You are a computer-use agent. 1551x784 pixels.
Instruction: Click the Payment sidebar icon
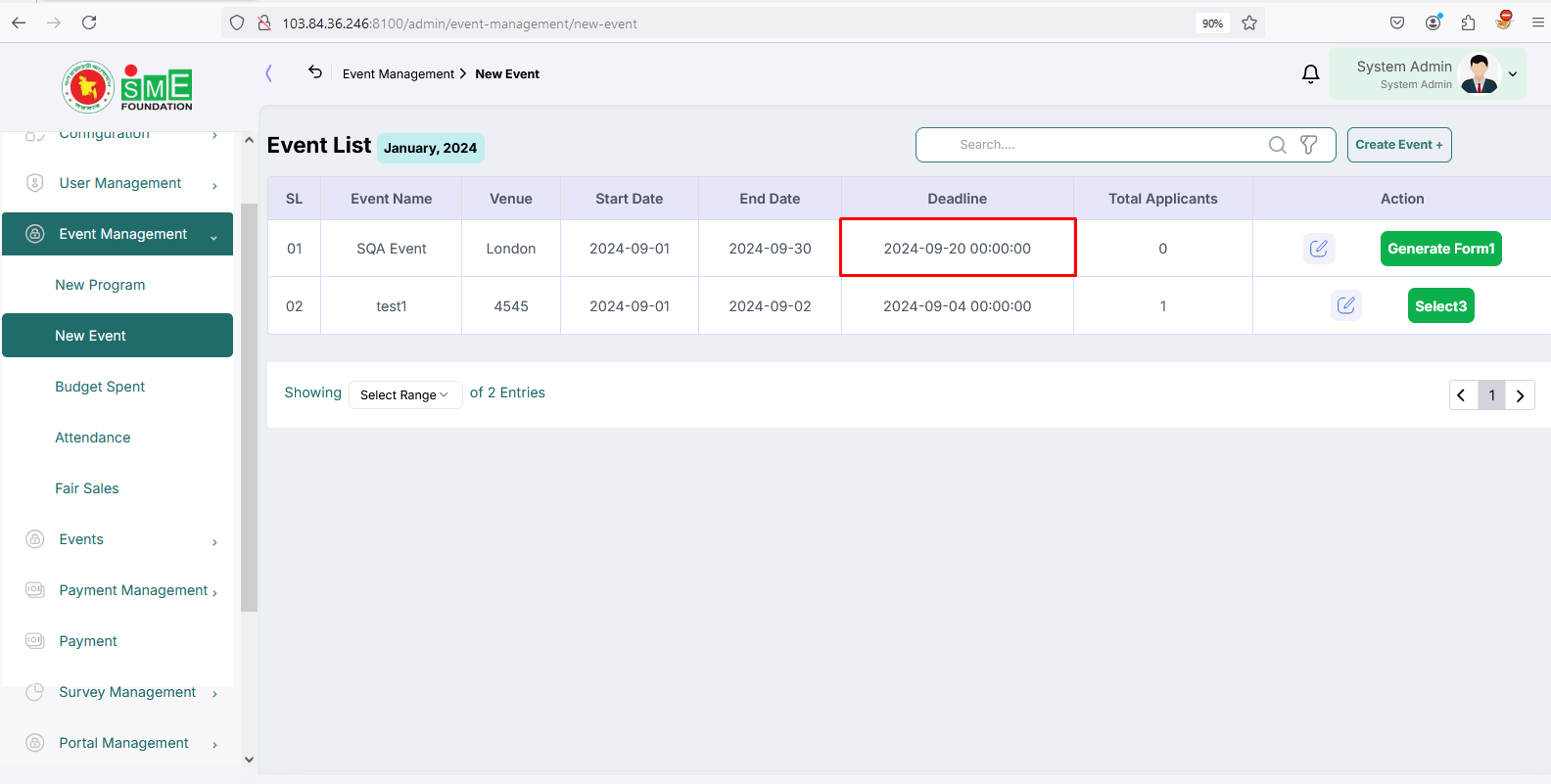35,641
